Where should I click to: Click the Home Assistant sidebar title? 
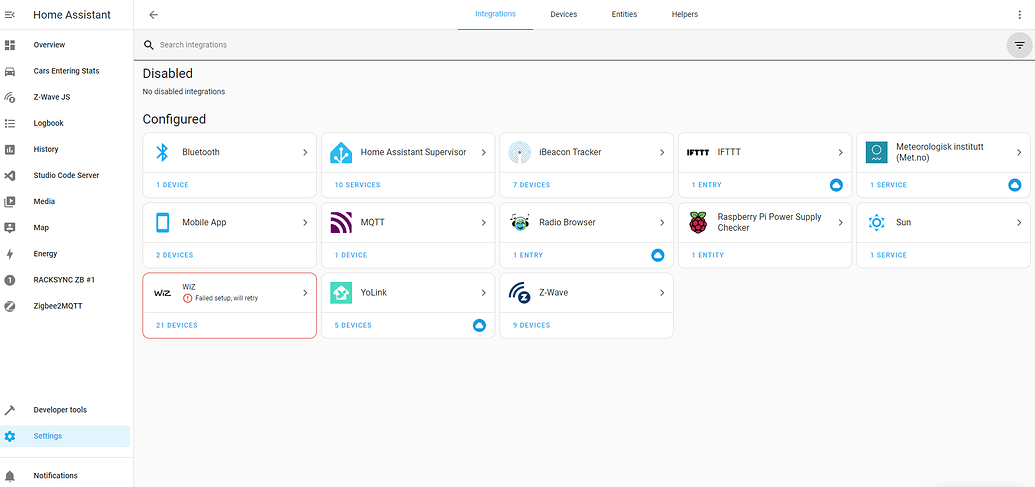tap(72, 15)
